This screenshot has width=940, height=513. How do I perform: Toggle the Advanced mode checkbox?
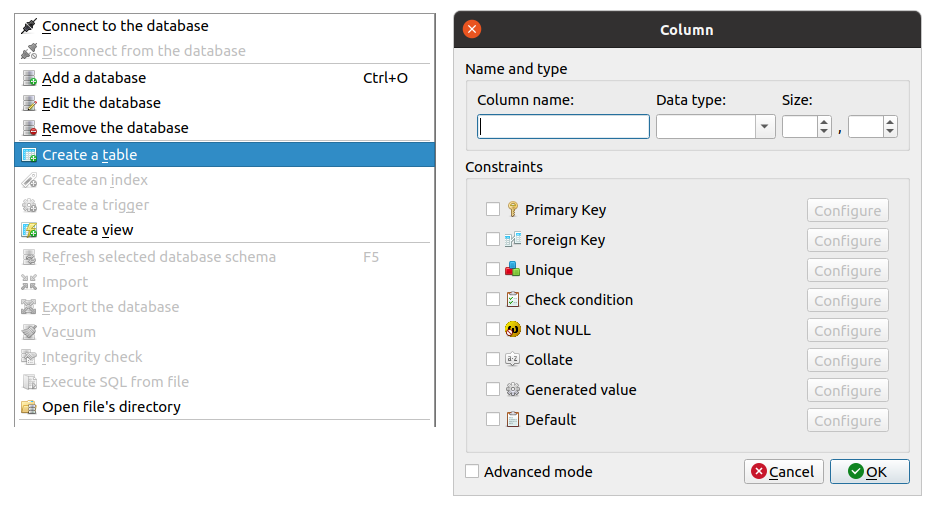click(x=472, y=472)
